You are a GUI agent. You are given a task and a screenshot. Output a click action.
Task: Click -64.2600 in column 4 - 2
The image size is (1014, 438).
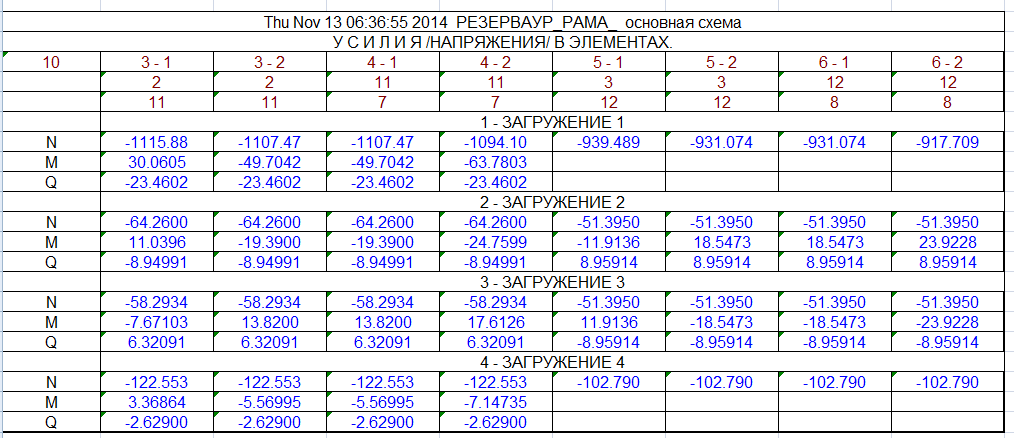(495, 222)
